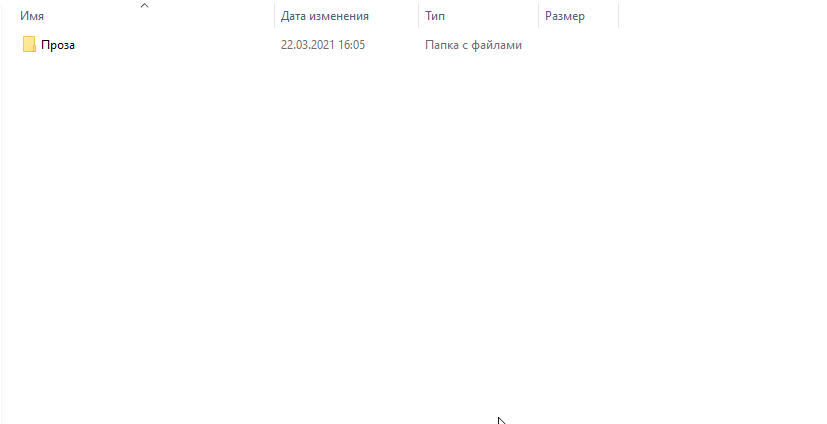Click the date 22.03.2021 16:05 cell

pos(323,45)
